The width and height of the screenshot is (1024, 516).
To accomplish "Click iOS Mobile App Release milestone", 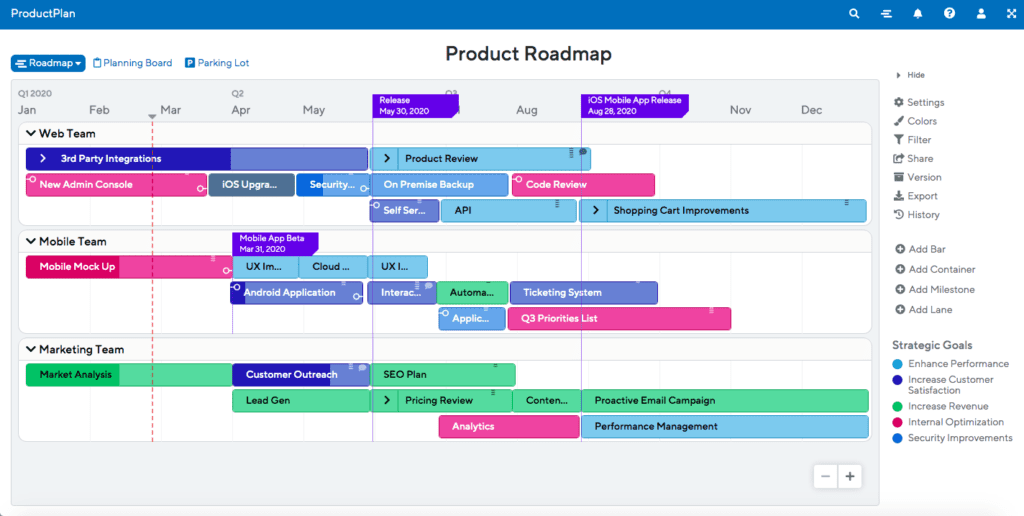I will point(635,106).
